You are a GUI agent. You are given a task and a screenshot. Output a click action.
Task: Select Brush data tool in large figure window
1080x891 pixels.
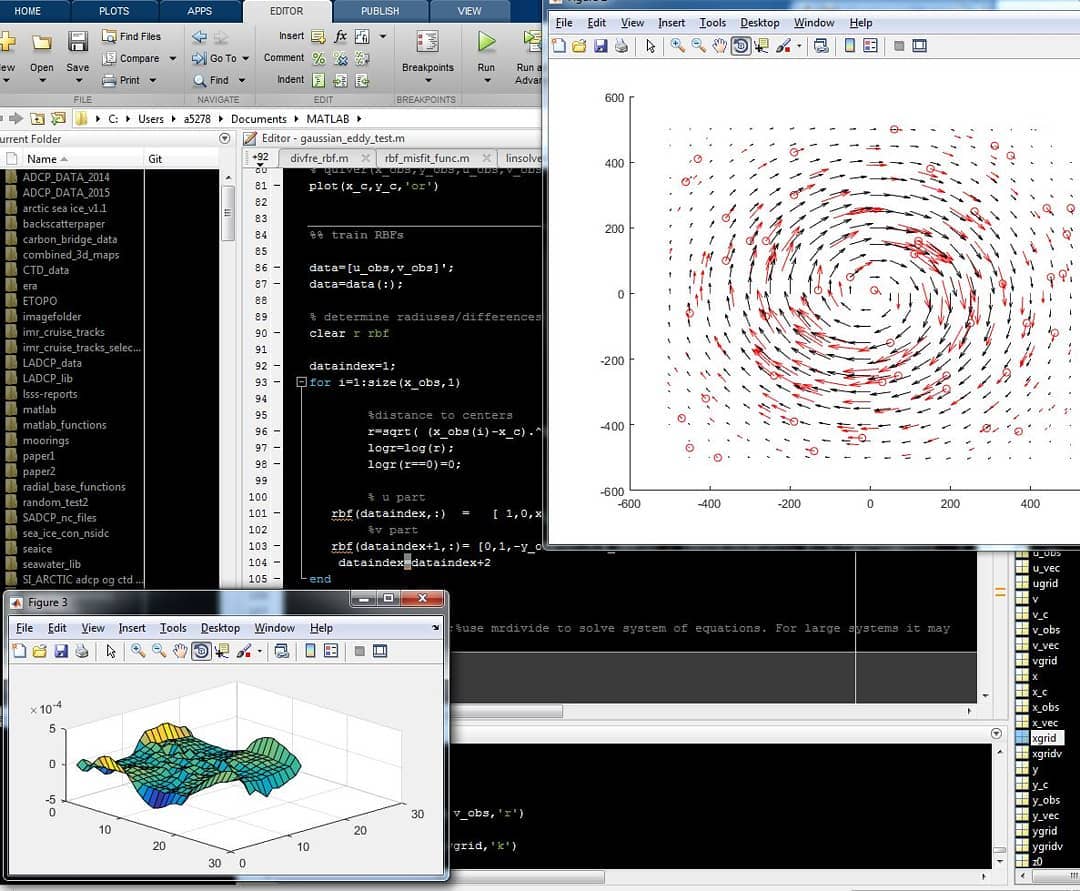click(x=783, y=46)
